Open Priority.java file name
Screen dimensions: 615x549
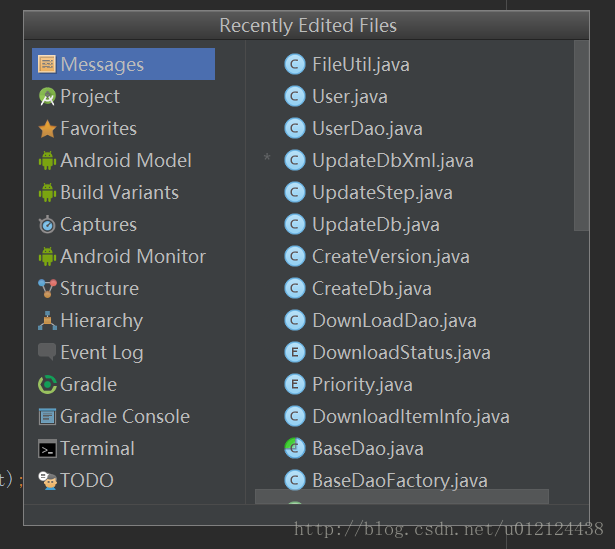coord(362,385)
